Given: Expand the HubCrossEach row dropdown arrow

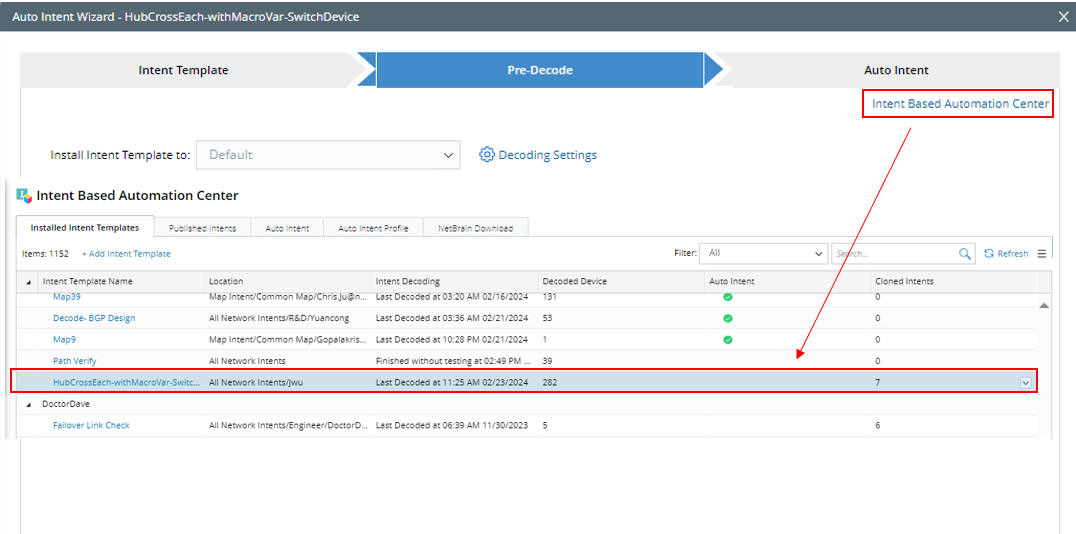Looking at the screenshot, I should [1025, 382].
